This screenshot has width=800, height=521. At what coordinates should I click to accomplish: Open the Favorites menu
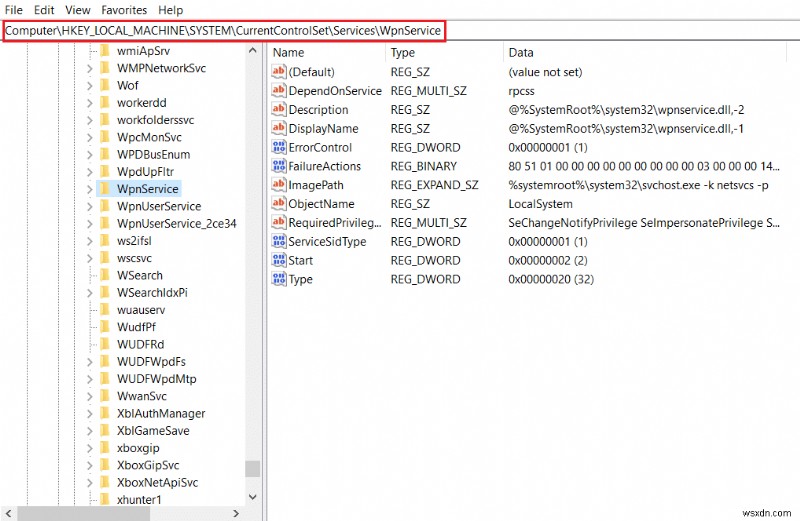[x=124, y=10]
